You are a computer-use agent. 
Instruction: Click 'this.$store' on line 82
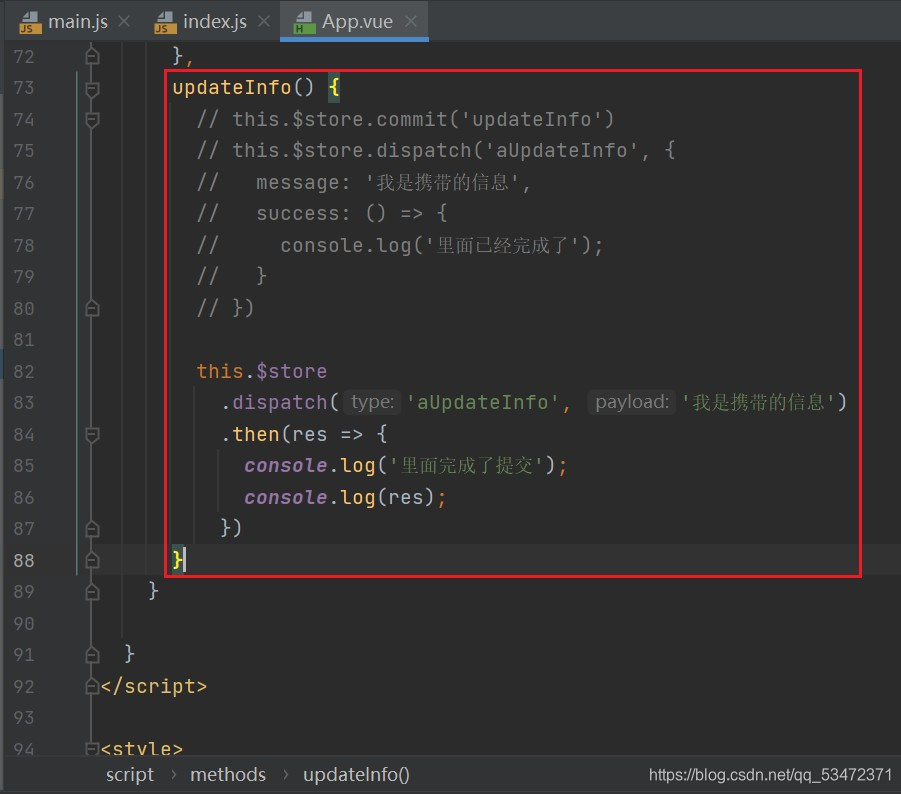tap(261, 372)
